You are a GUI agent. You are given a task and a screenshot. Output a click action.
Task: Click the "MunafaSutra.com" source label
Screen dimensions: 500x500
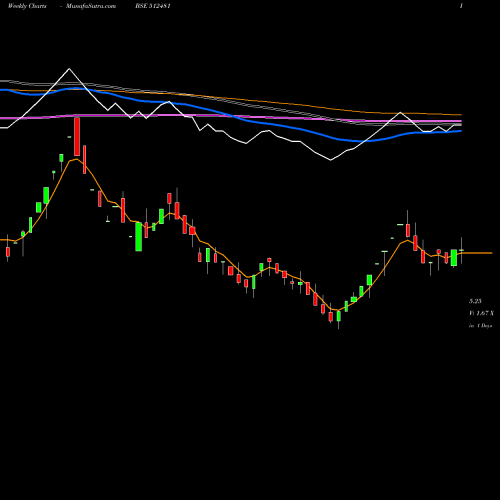click(91, 6)
